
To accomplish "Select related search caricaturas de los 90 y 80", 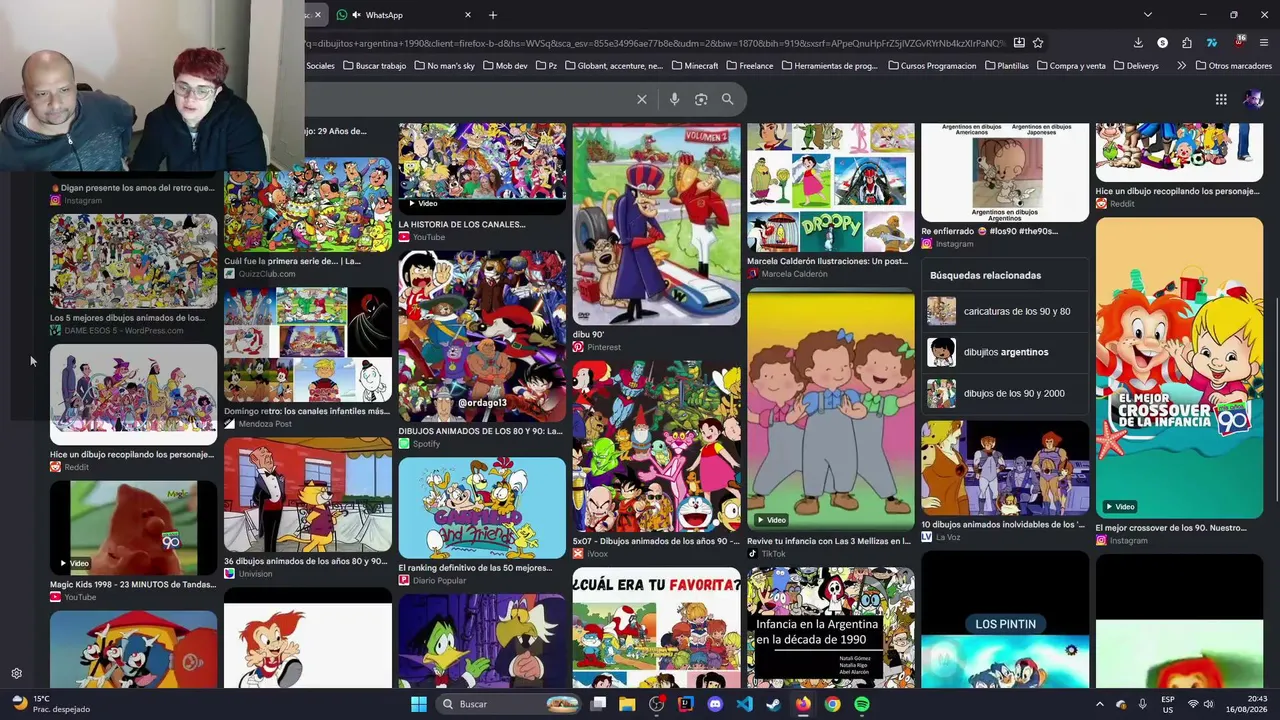I will 1005,311.
